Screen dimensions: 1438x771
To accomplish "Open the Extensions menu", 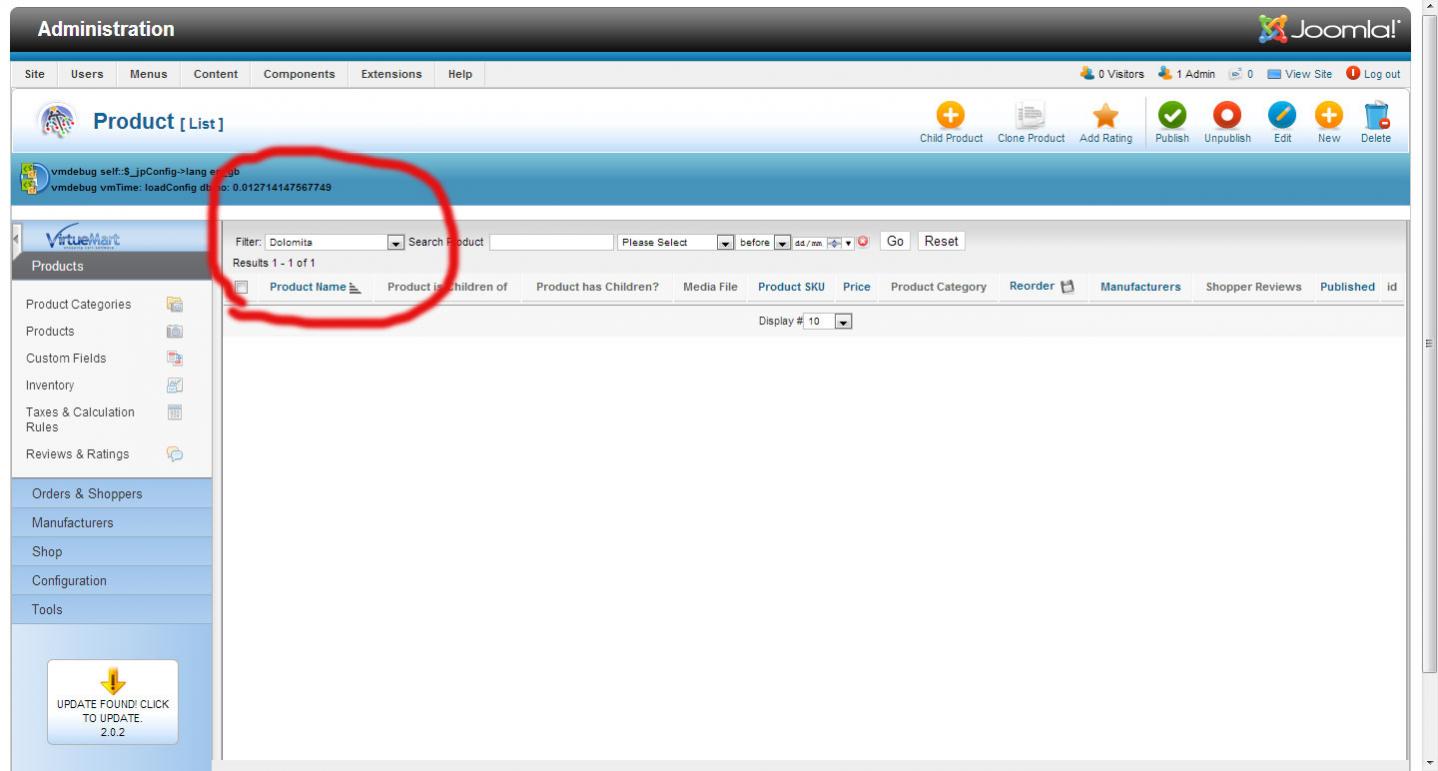I will (x=391, y=74).
